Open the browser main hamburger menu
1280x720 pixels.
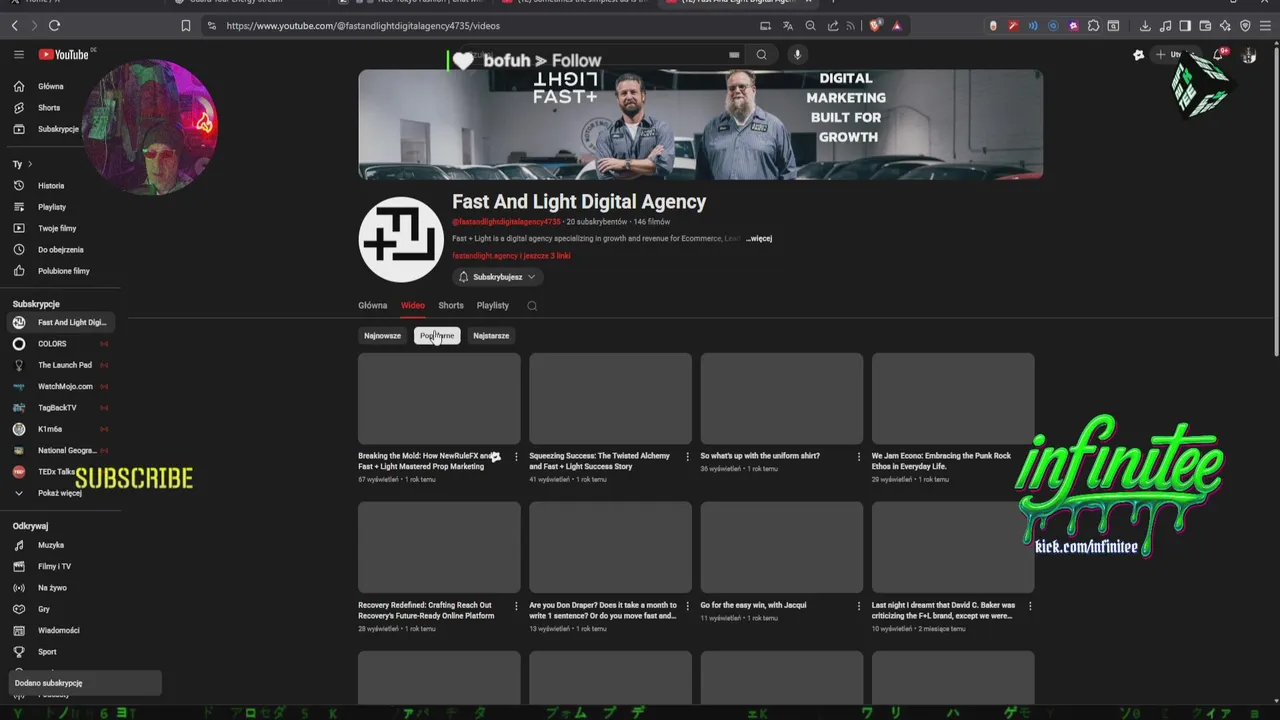1265,26
